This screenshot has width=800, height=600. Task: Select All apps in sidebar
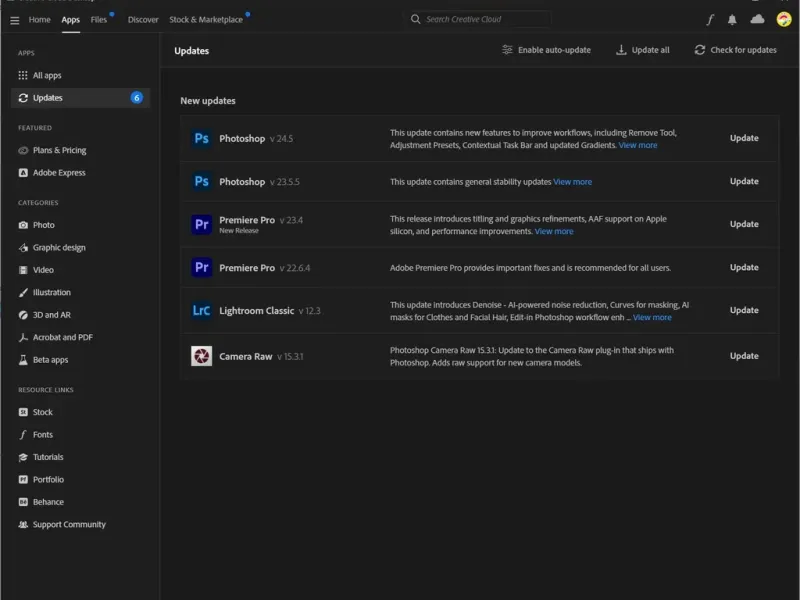tap(47, 75)
